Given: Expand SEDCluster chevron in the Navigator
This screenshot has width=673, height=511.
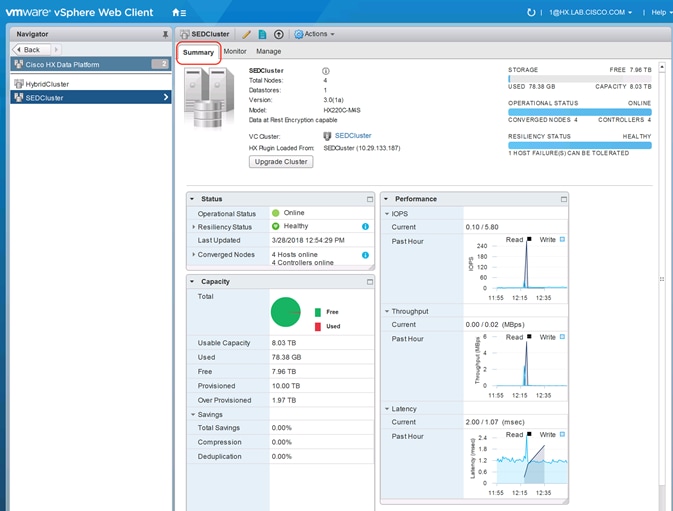Looking at the screenshot, I should click(x=166, y=97).
